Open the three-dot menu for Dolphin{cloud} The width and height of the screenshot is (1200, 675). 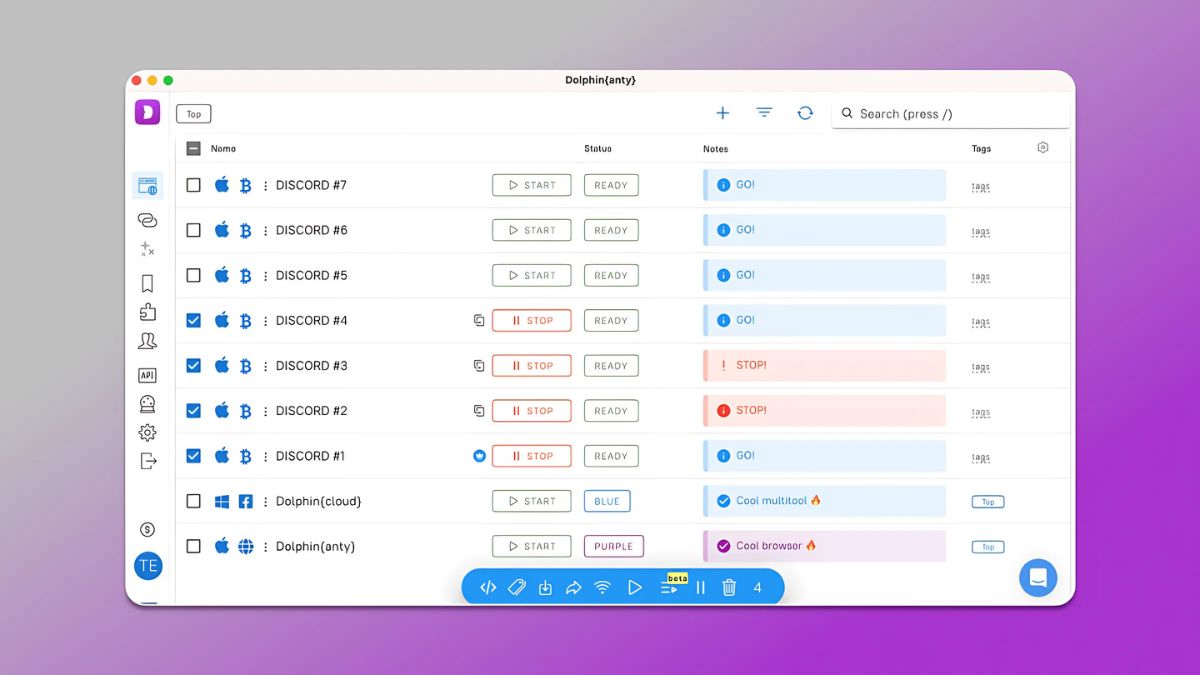(265, 502)
